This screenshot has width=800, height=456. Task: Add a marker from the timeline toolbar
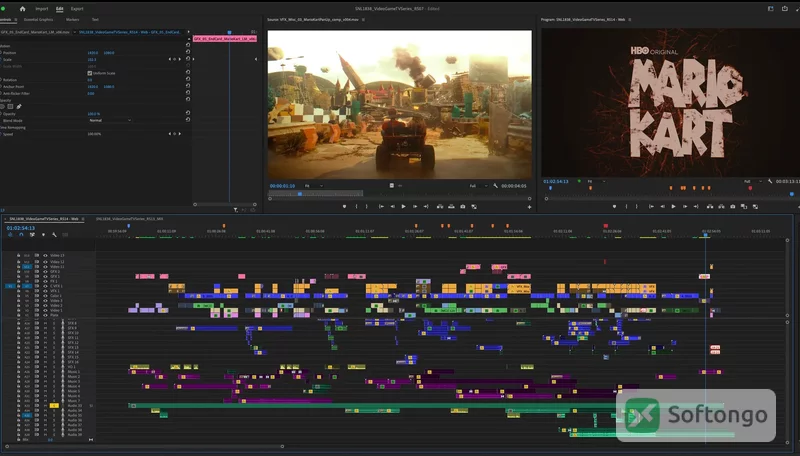(43, 235)
